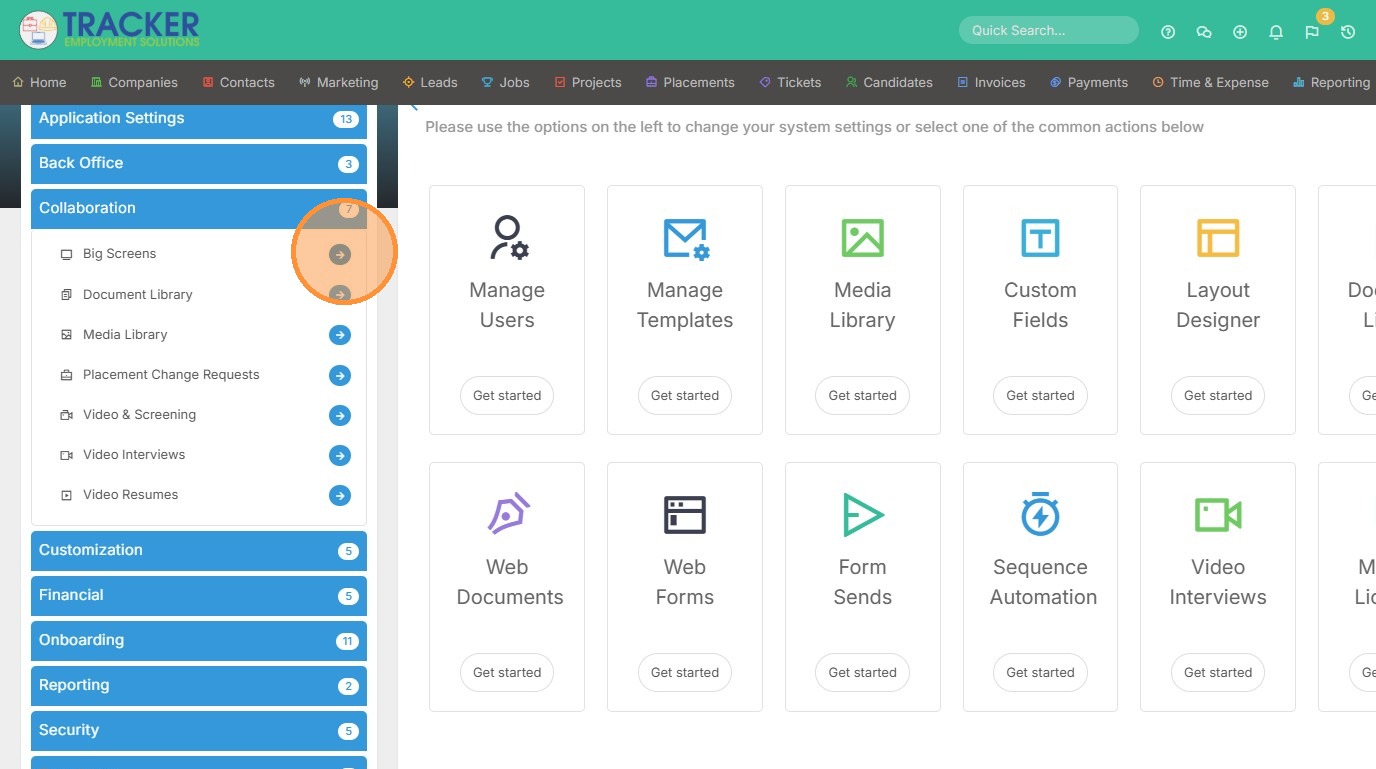Open the Placements menu item
The height and width of the screenshot is (769, 1376).
(x=690, y=83)
